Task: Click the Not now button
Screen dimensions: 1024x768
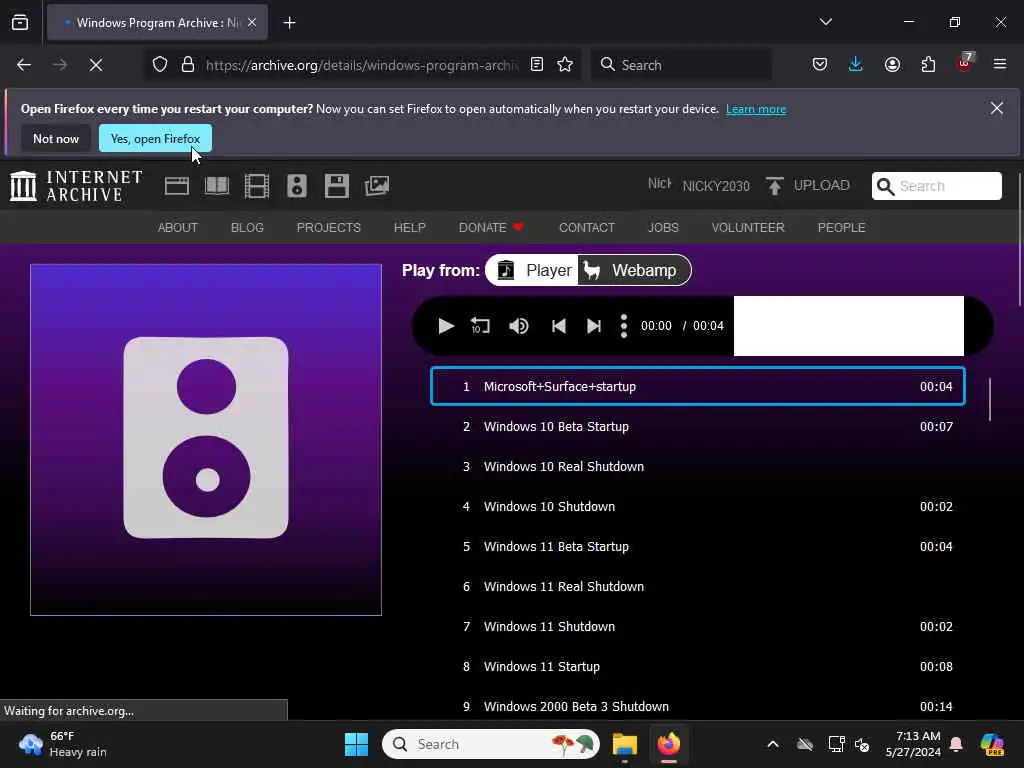Action: coord(56,138)
